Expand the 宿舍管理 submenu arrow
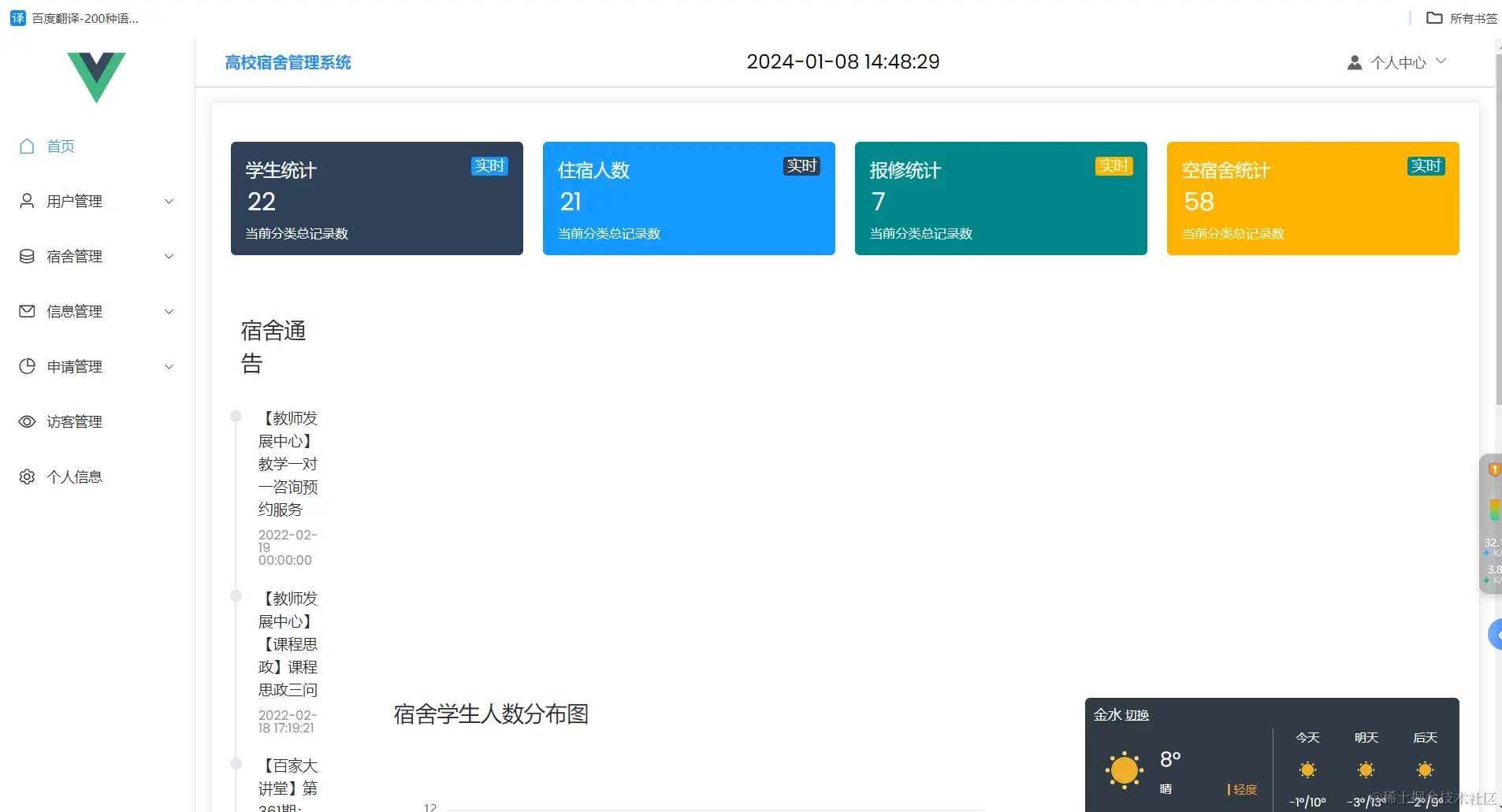The image size is (1502, 812). pyautogui.click(x=169, y=257)
